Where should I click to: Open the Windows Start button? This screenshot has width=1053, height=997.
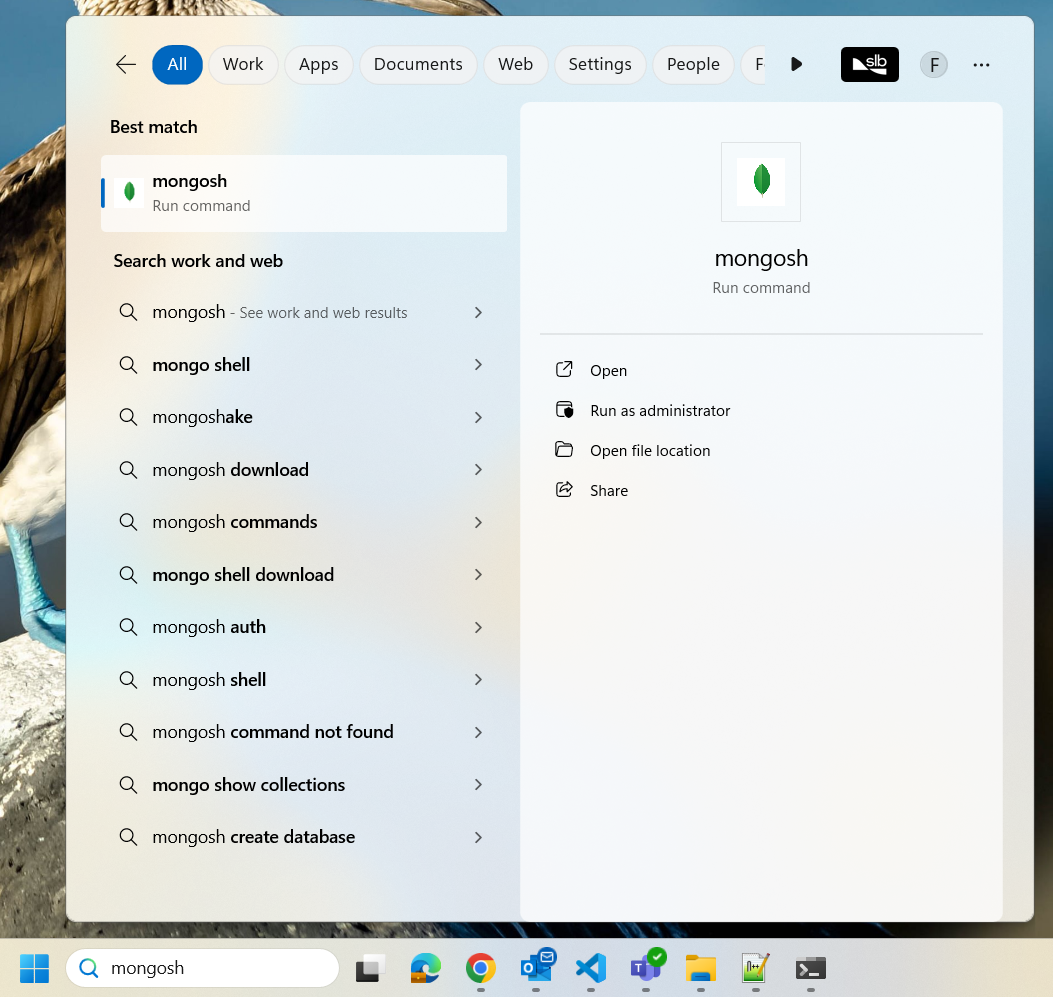pyautogui.click(x=34, y=968)
